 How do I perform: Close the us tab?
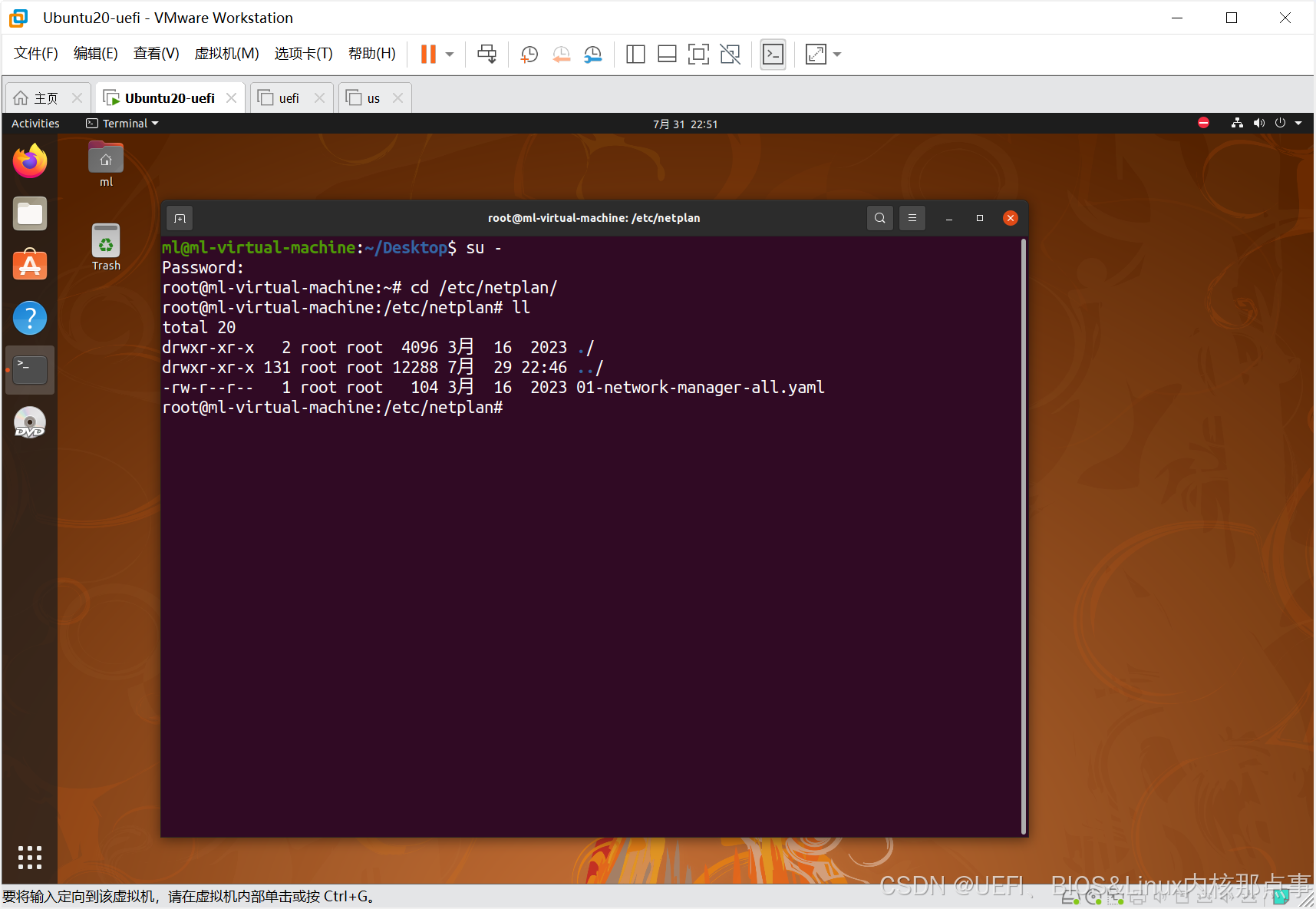[x=397, y=98]
